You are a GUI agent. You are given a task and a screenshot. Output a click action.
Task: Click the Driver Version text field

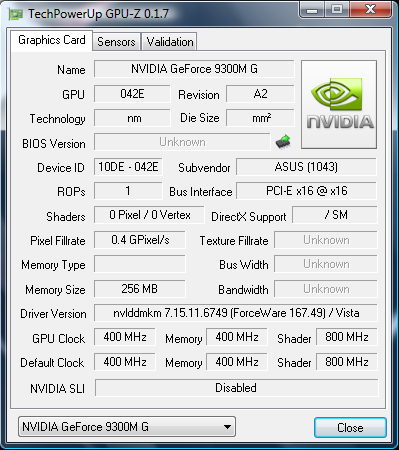tap(236, 313)
